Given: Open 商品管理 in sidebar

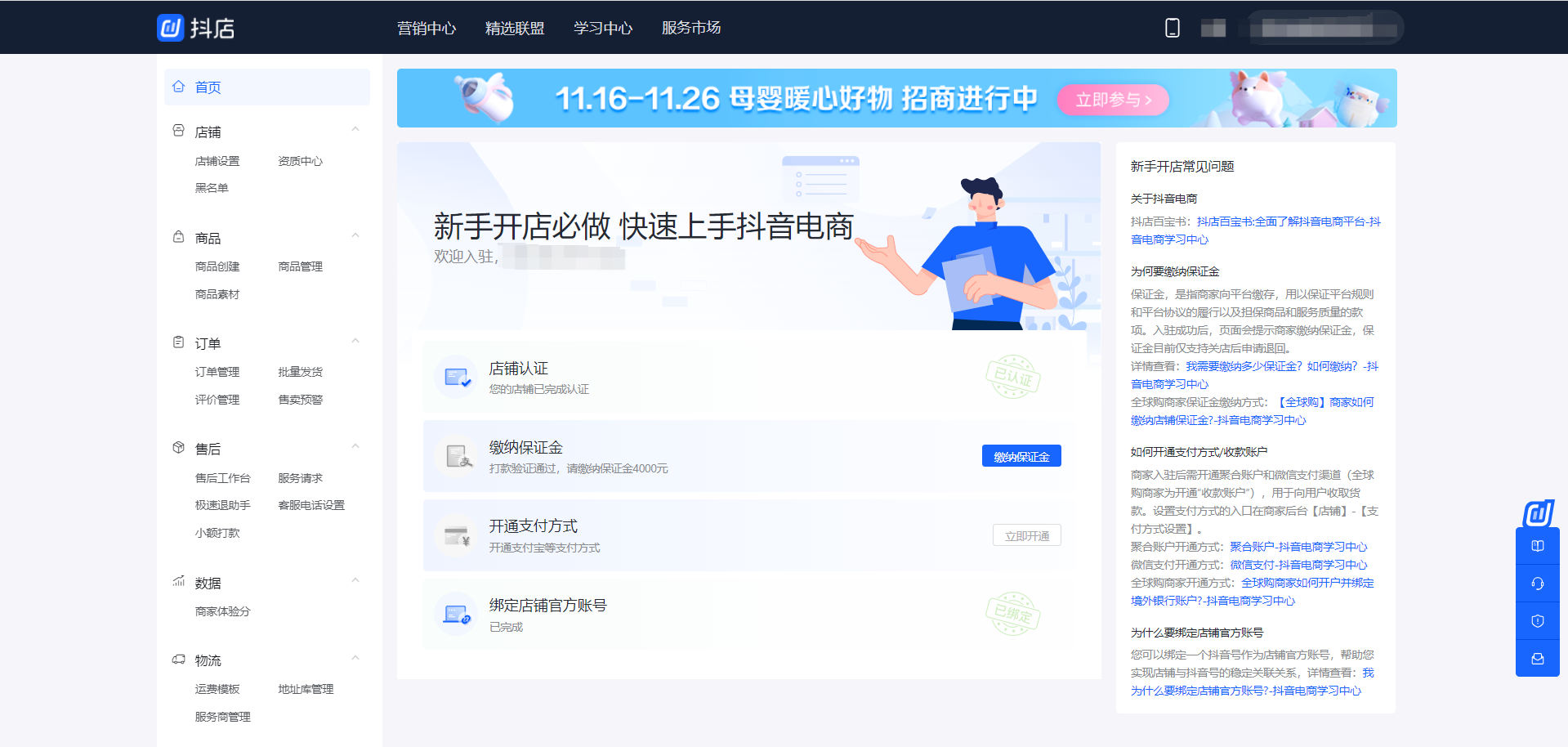Looking at the screenshot, I should tap(300, 266).
